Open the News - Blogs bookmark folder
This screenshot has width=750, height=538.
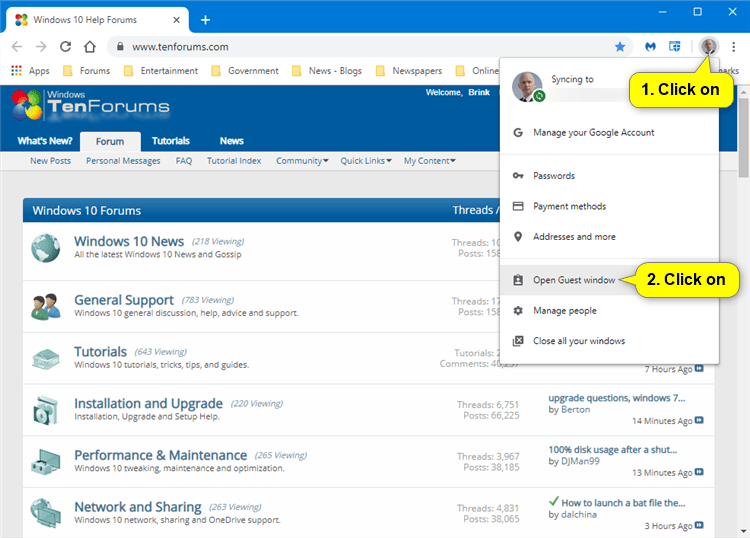(x=327, y=71)
